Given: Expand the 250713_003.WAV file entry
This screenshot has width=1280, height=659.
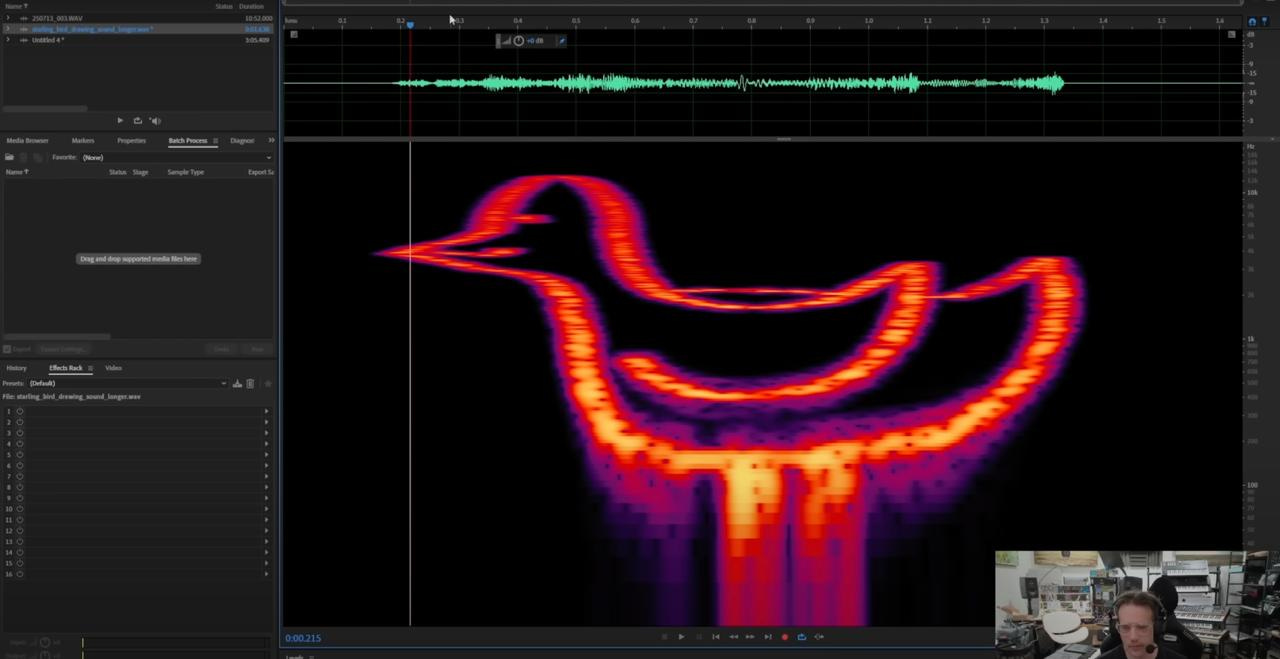Looking at the screenshot, I should [8, 18].
